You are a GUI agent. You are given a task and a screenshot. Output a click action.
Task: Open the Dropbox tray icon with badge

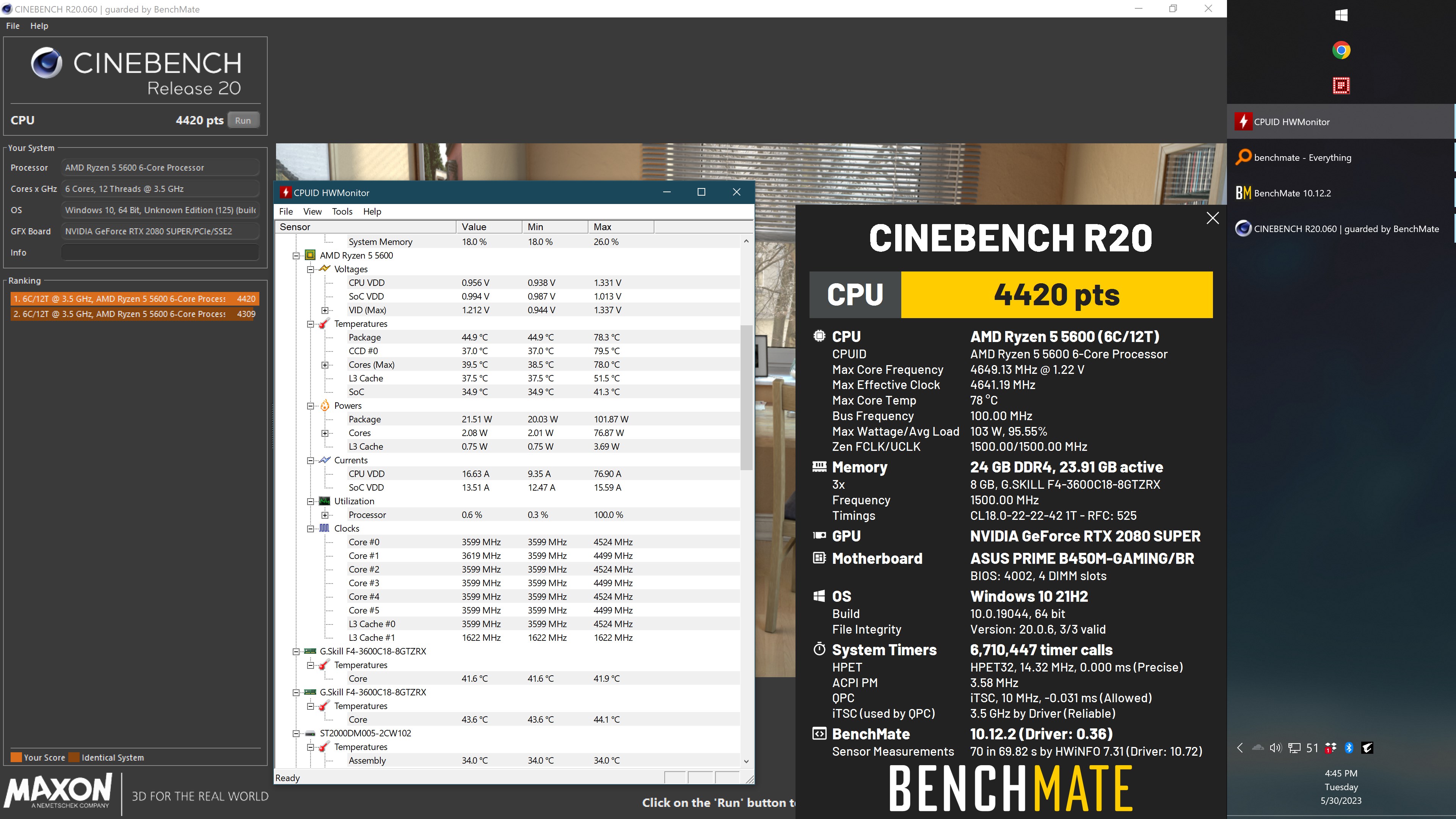[1330, 748]
